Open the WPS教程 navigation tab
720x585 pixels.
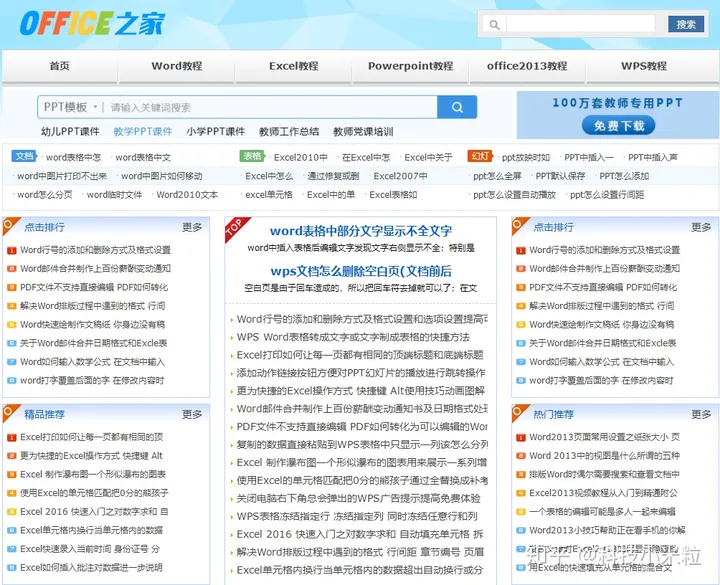(644, 66)
